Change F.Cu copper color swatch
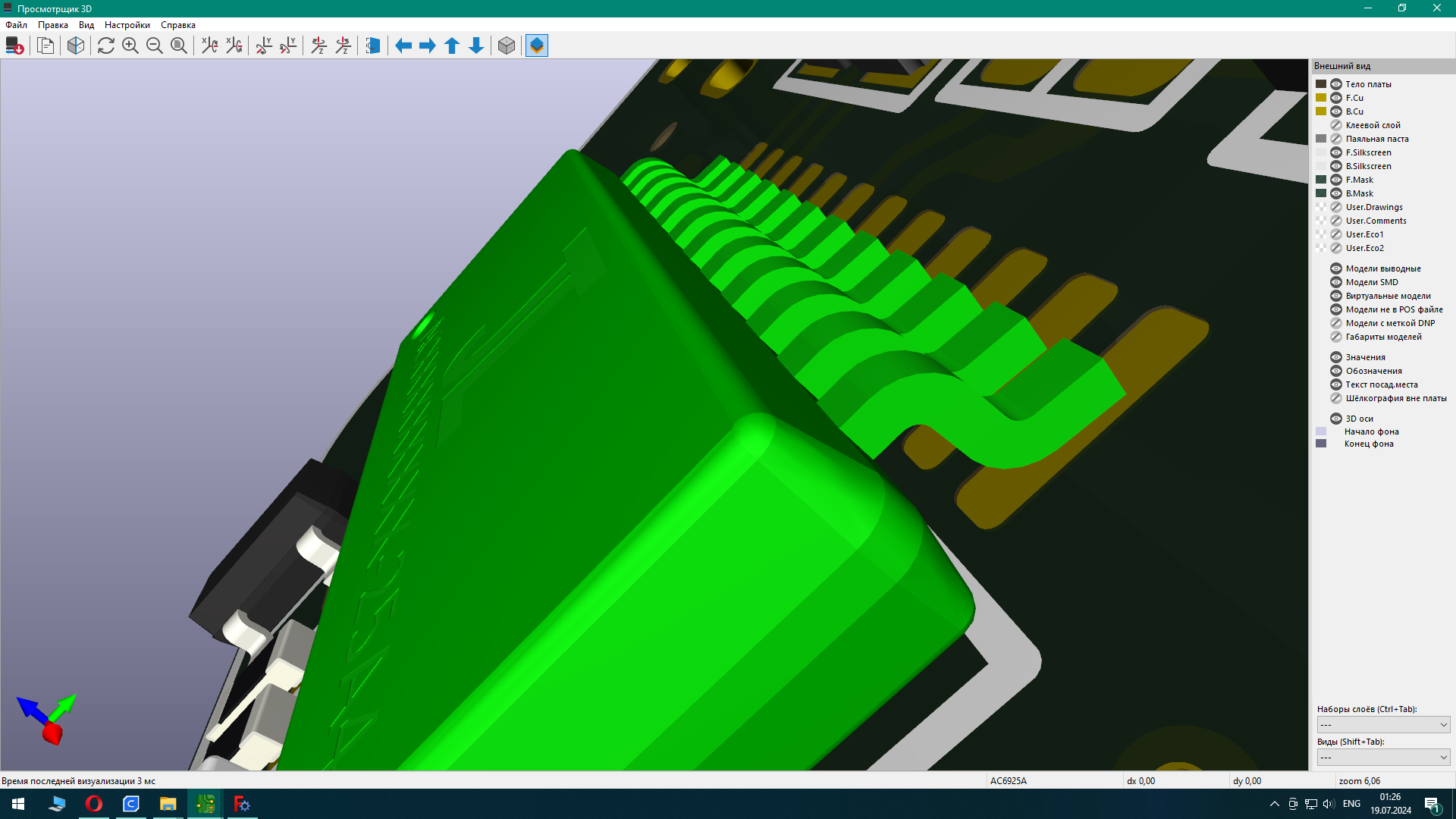The height and width of the screenshot is (819, 1456). click(x=1321, y=98)
